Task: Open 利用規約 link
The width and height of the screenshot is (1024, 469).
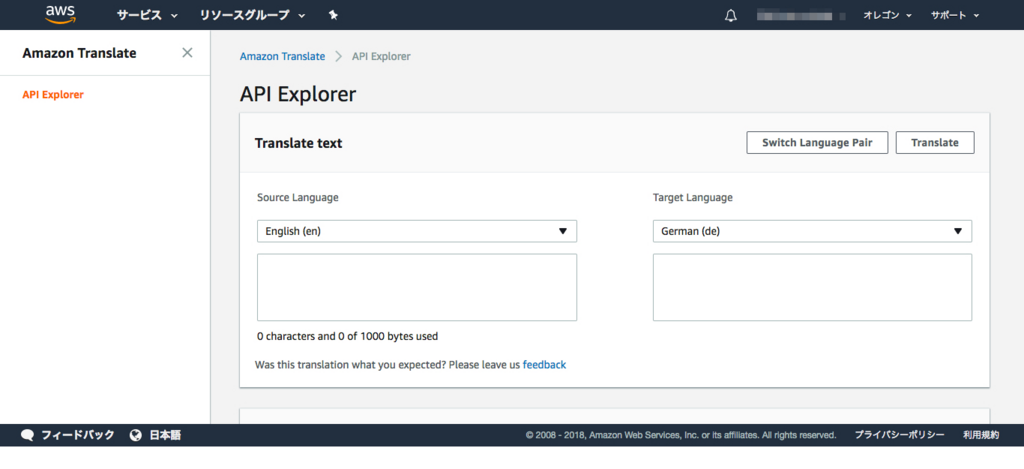Action: (x=981, y=435)
